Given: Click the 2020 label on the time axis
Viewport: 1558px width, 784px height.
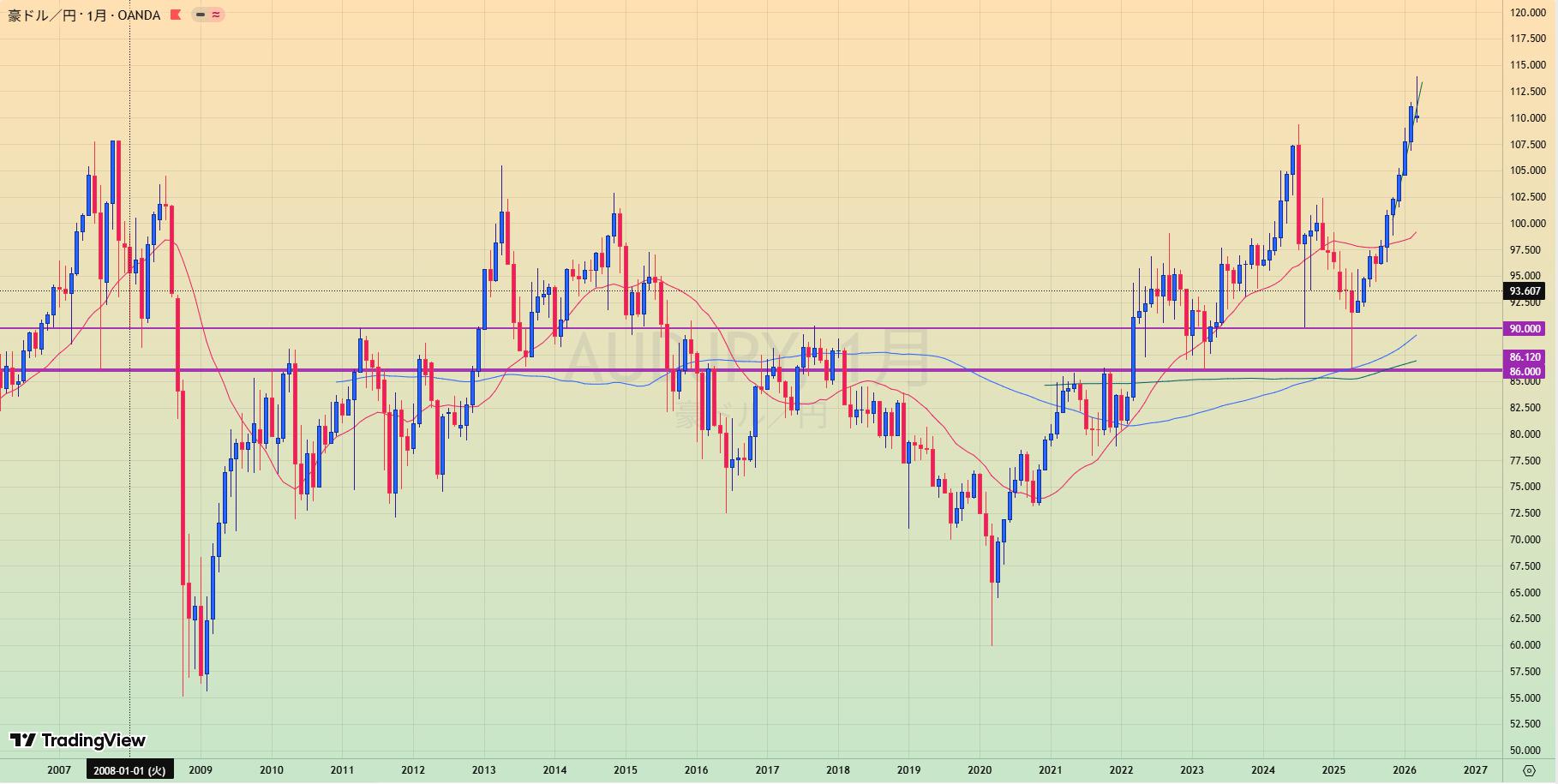Looking at the screenshot, I should (x=980, y=770).
